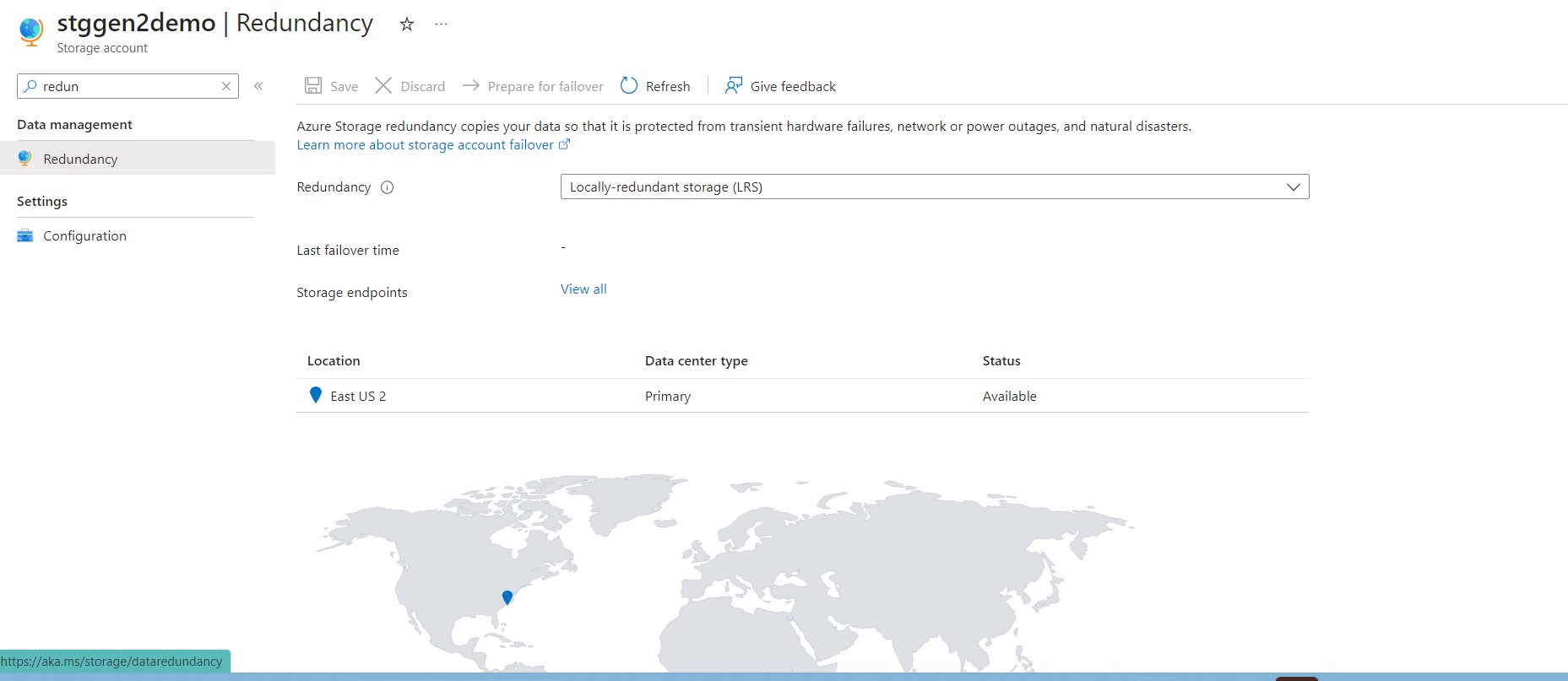Click the blue map pin on the world map

tap(507, 597)
